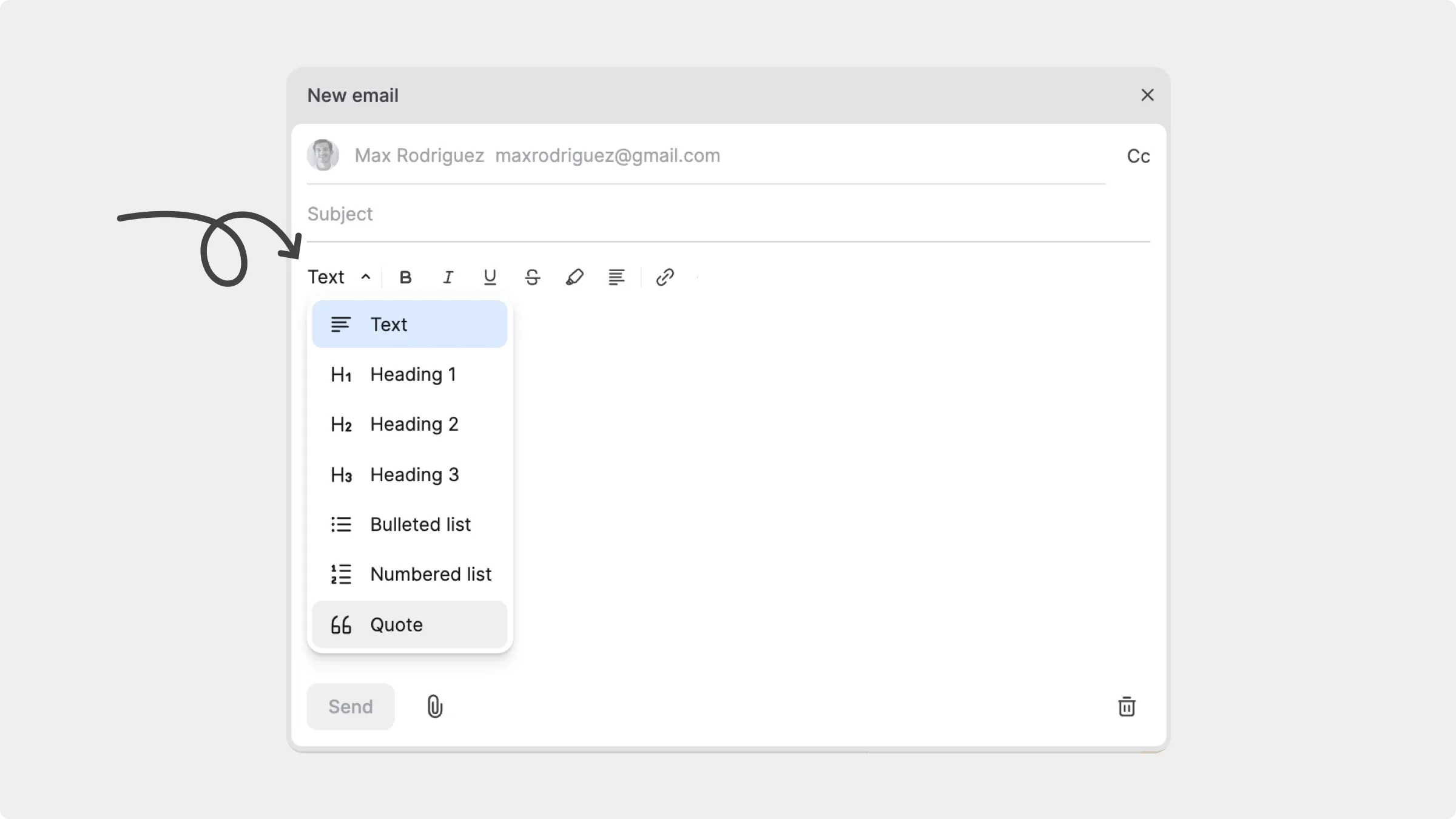Click the trash icon to discard the email
Image resolution: width=1456 pixels, height=819 pixels.
(1127, 706)
